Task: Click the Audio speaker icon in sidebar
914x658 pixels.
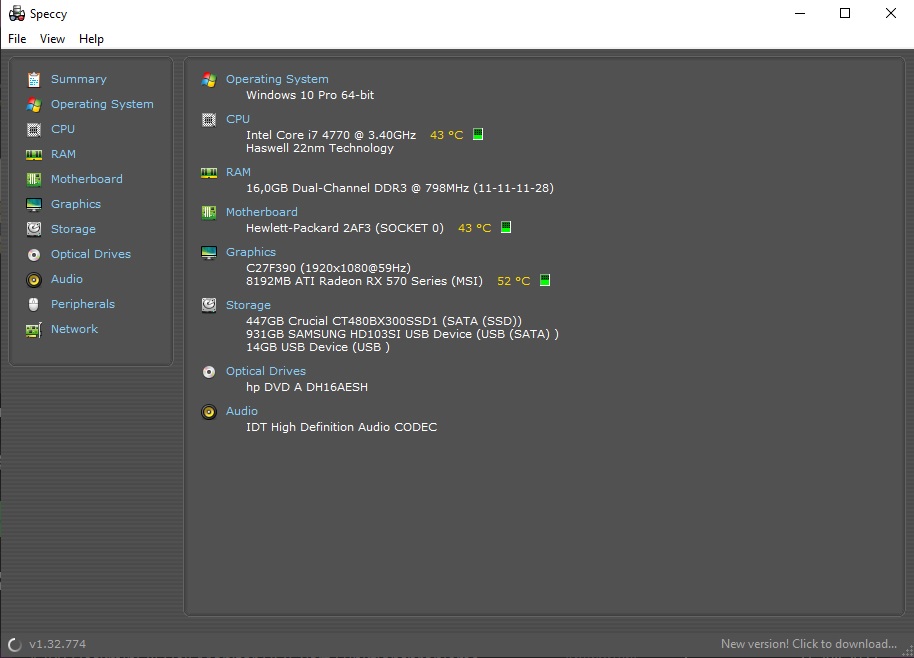Action: 34,280
